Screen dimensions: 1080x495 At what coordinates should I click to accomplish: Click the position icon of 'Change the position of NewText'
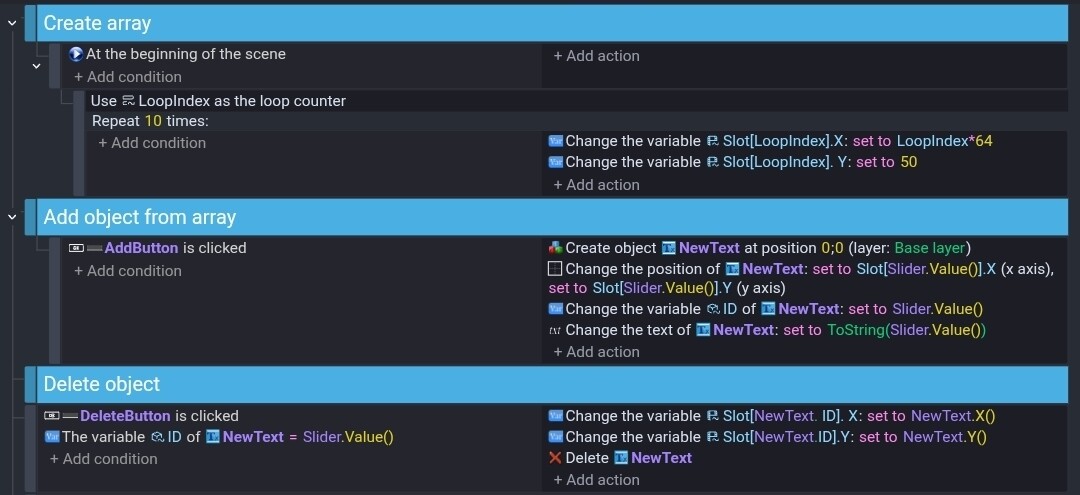555,268
